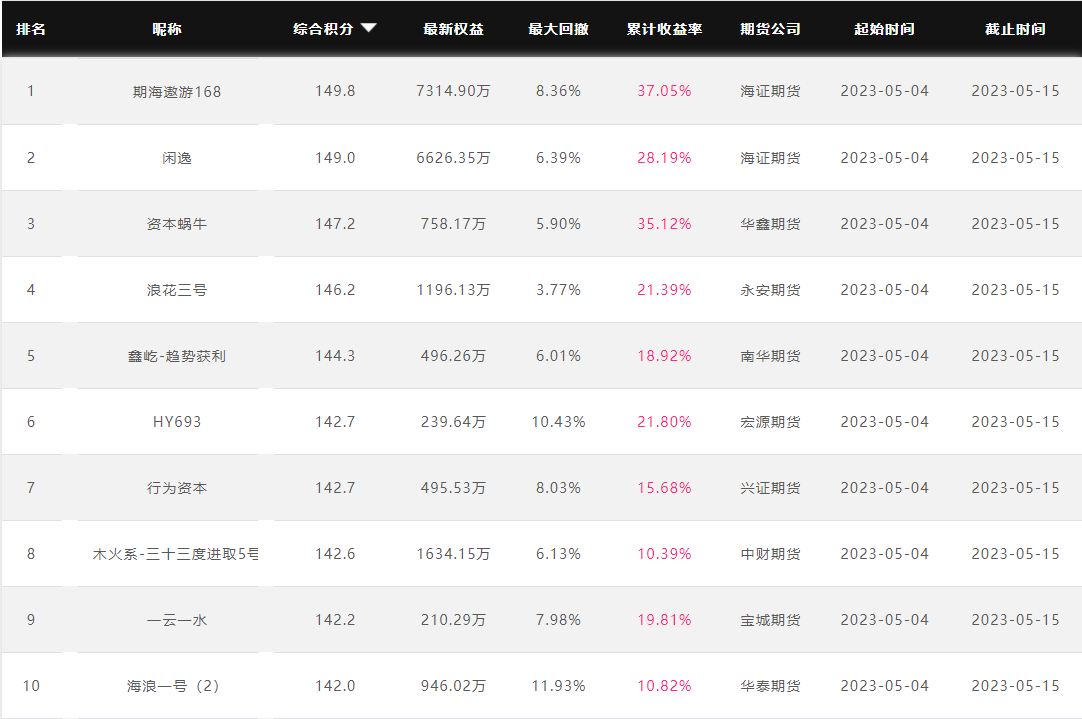This screenshot has width=1082, height=719.
Task: Click futures company 宝城期货
Action: (770, 620)
